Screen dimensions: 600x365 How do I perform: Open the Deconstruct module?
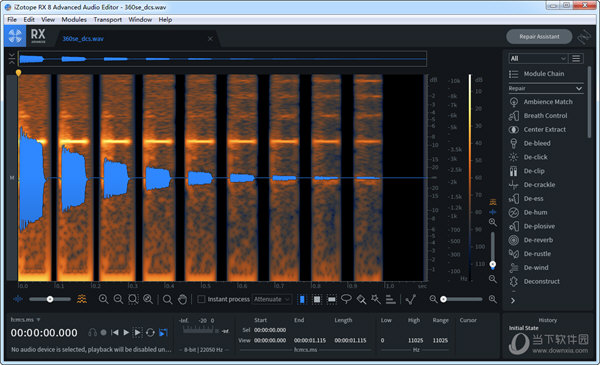click(x=534, y=281)
